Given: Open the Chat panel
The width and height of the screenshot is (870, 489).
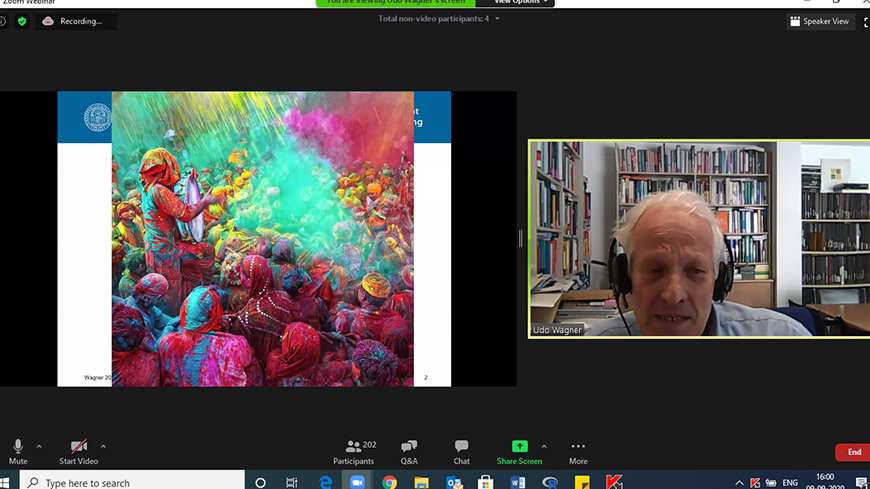Looking at the screenshot, I should [461, 451].
